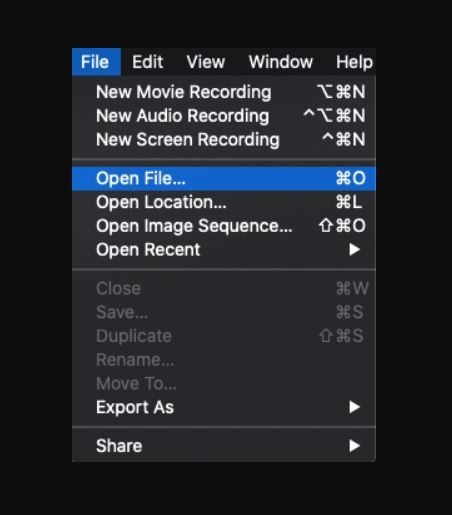The image size is (452, 515).
Task: Open the View menu
Action: pyautogui.click(x=206, y=62)
